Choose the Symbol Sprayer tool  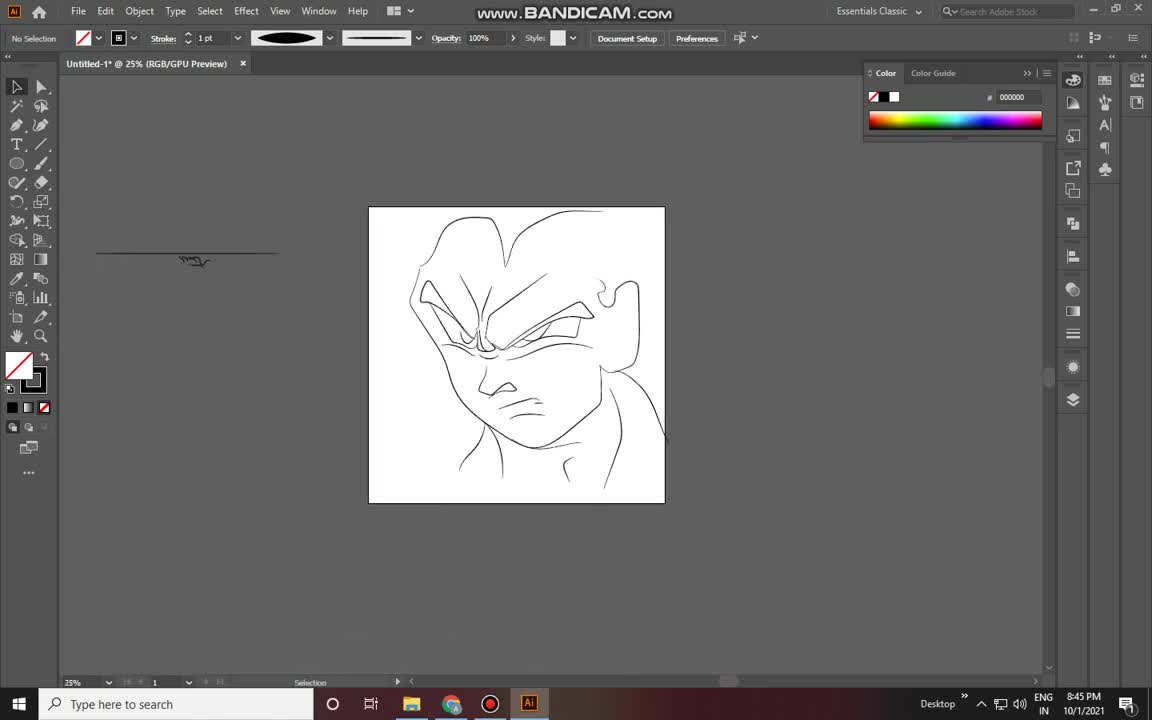16,298
